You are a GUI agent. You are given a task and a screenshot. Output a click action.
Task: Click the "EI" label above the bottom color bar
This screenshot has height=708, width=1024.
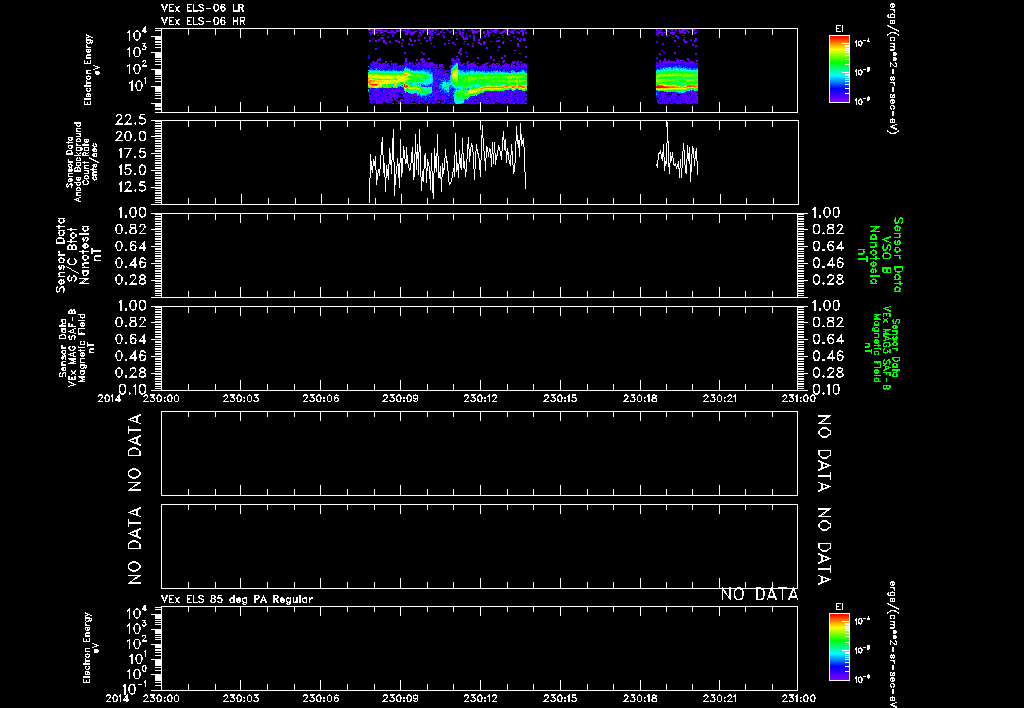(x=839, y=607)
